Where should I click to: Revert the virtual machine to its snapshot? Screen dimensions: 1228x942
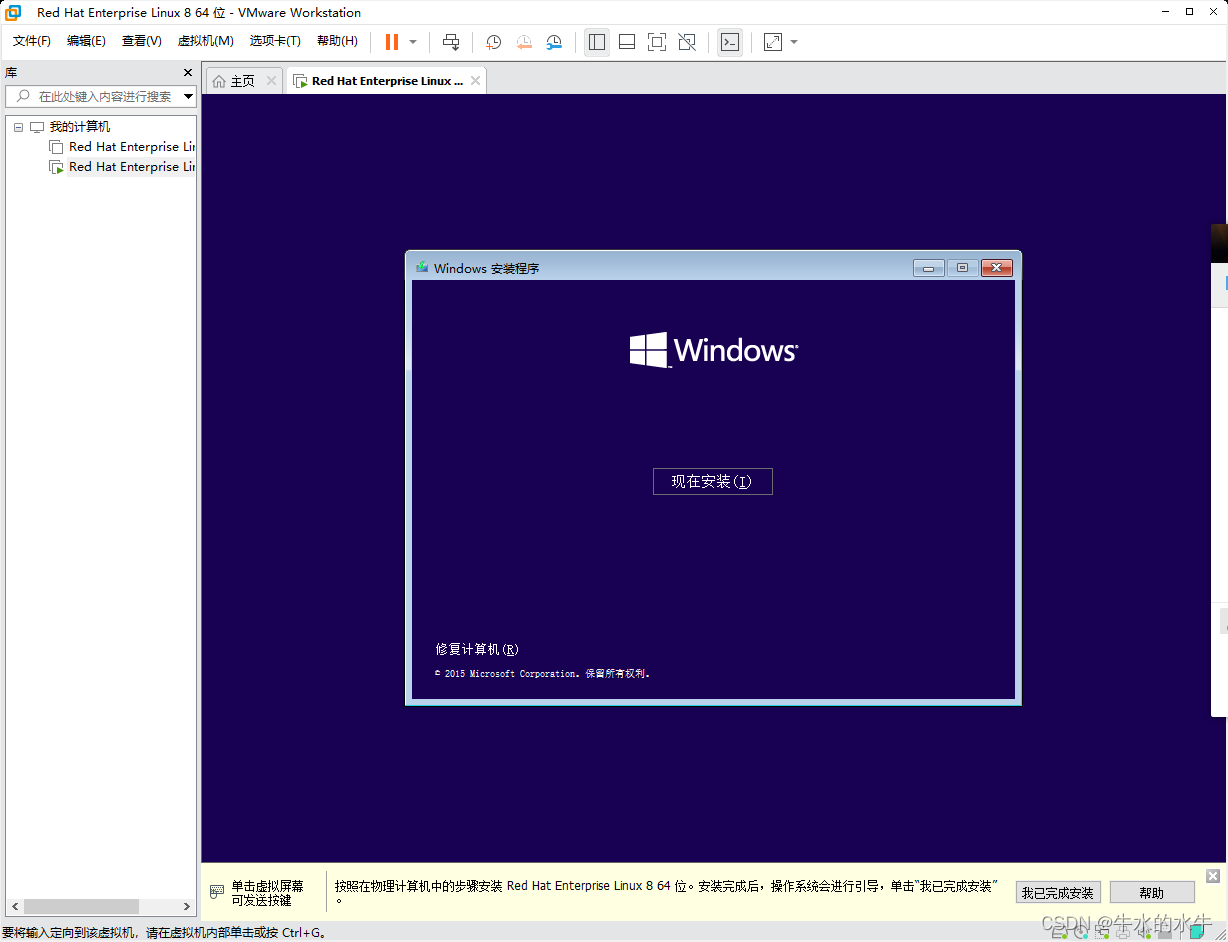point(524,42)
